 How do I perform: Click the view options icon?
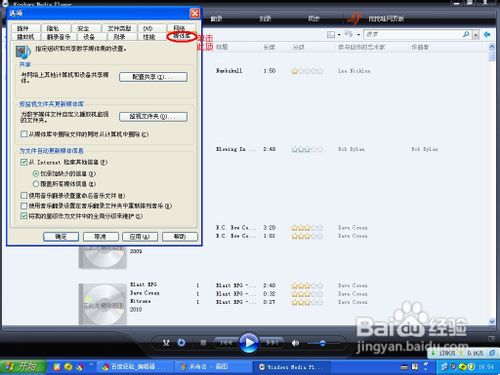(349, 34)
